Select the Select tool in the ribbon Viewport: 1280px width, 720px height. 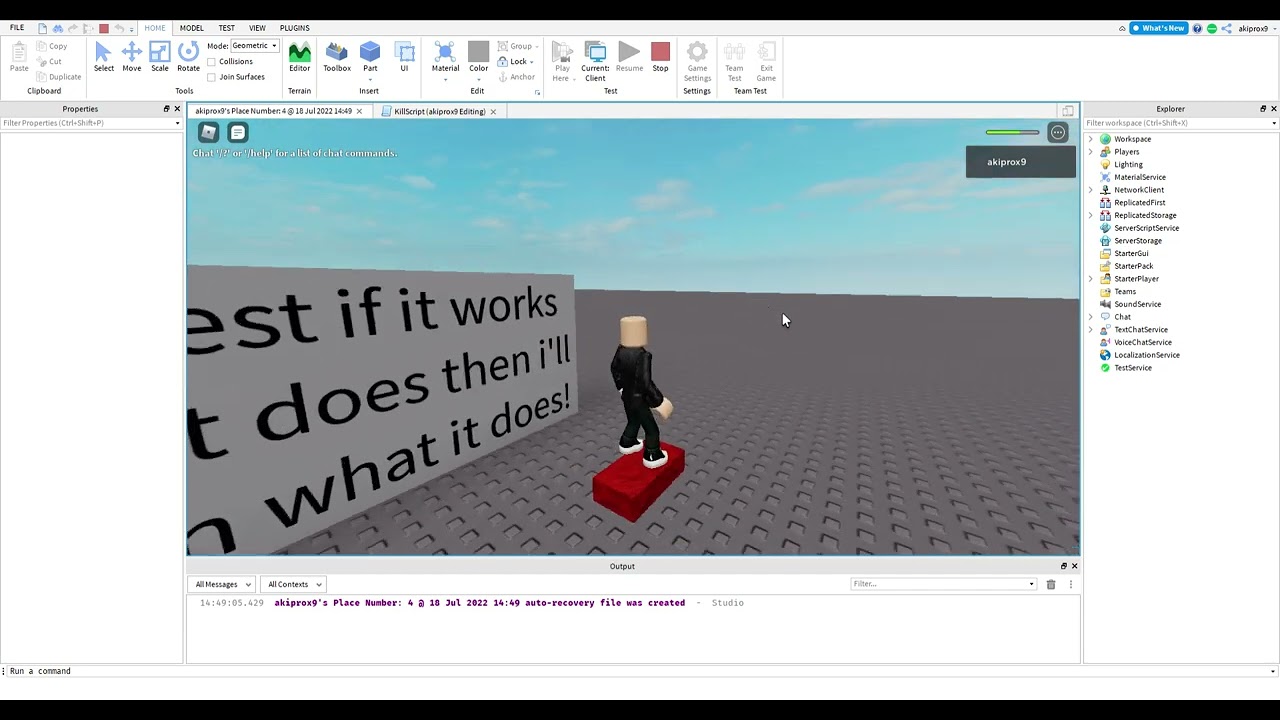103,57
